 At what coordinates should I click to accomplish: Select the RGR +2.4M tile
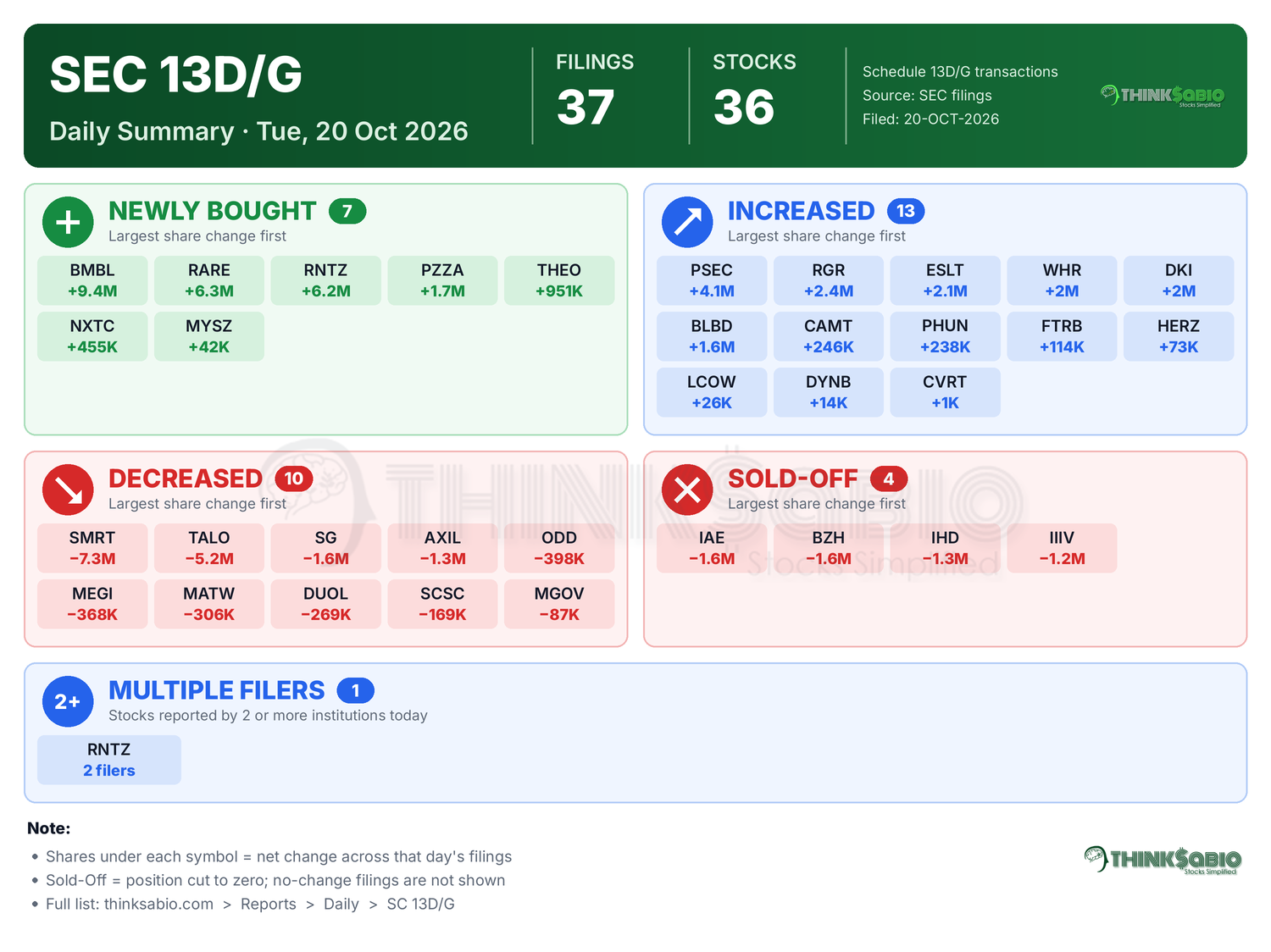click(x=829, y=280)
